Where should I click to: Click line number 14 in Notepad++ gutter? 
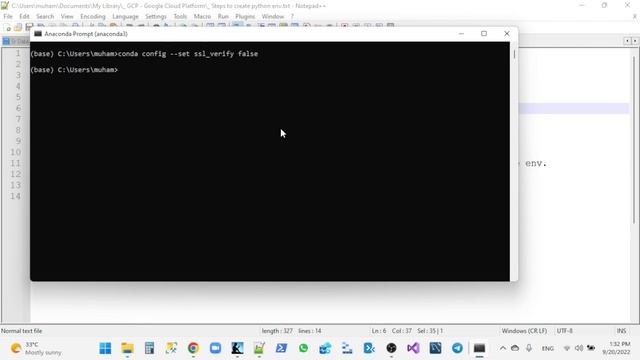pos(16,196)
